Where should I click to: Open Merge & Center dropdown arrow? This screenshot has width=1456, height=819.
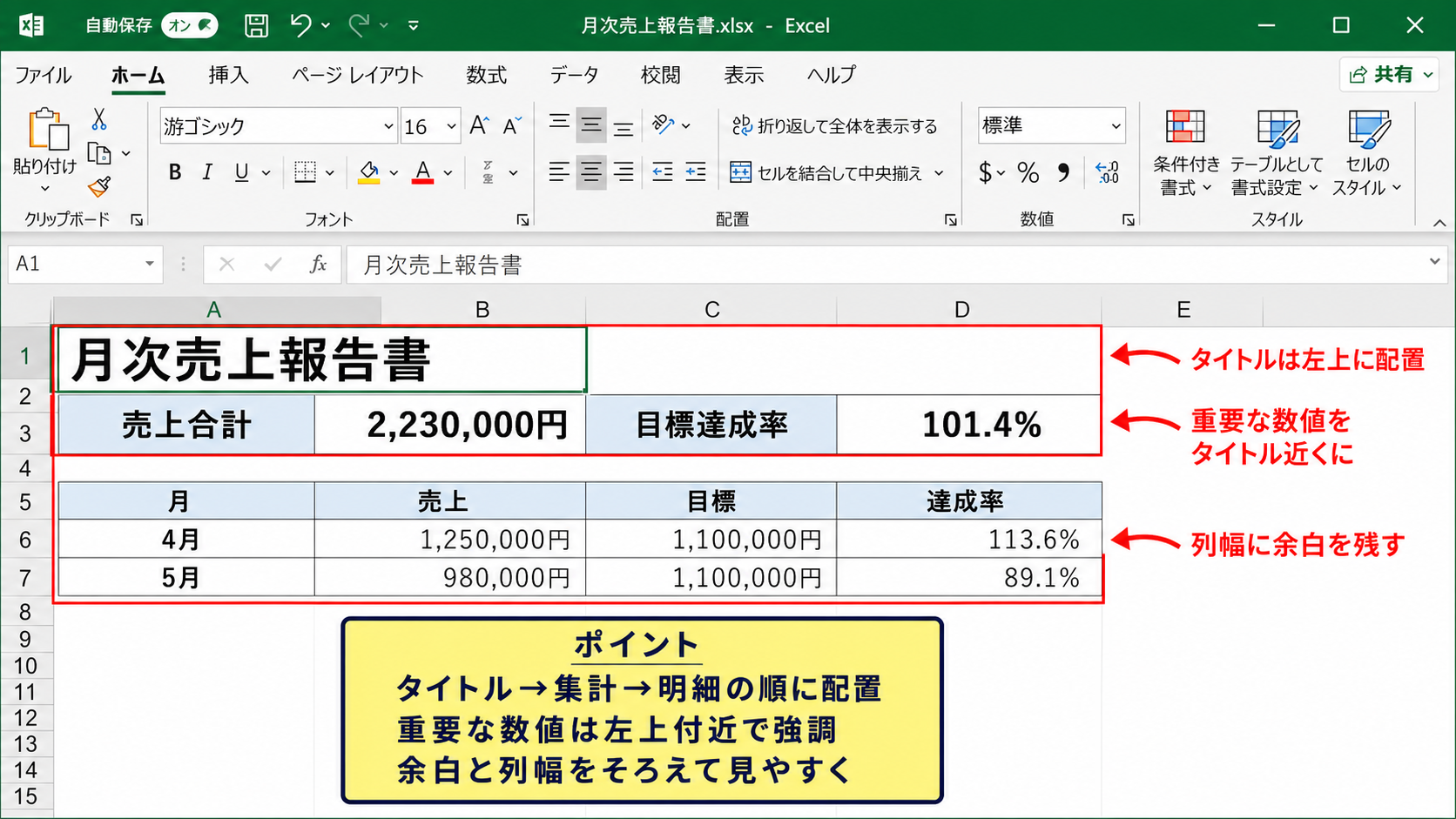pyautogui.click(x=939, y=172)
